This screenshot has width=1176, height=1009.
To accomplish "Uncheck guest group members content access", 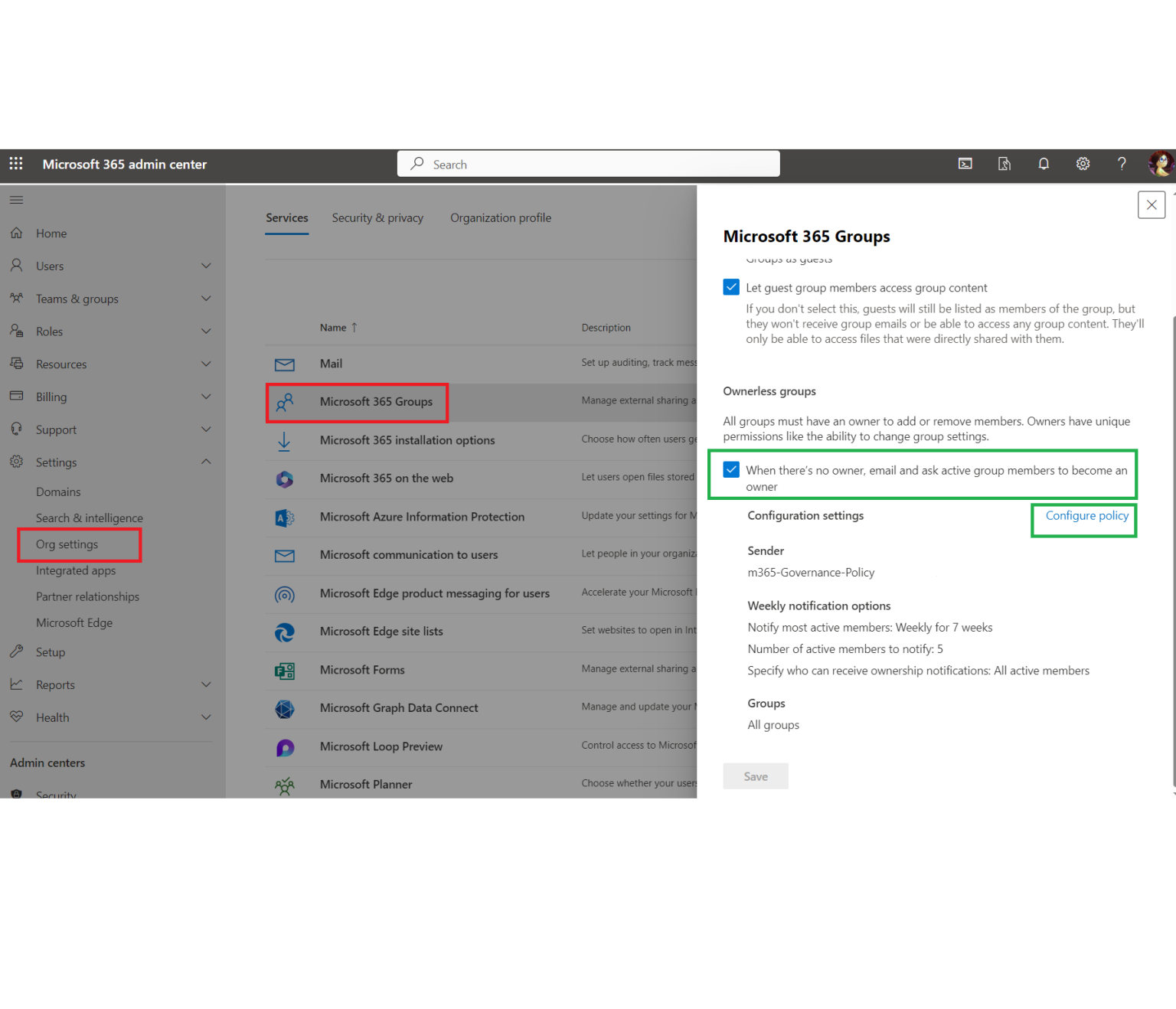I will pos(731,286).
